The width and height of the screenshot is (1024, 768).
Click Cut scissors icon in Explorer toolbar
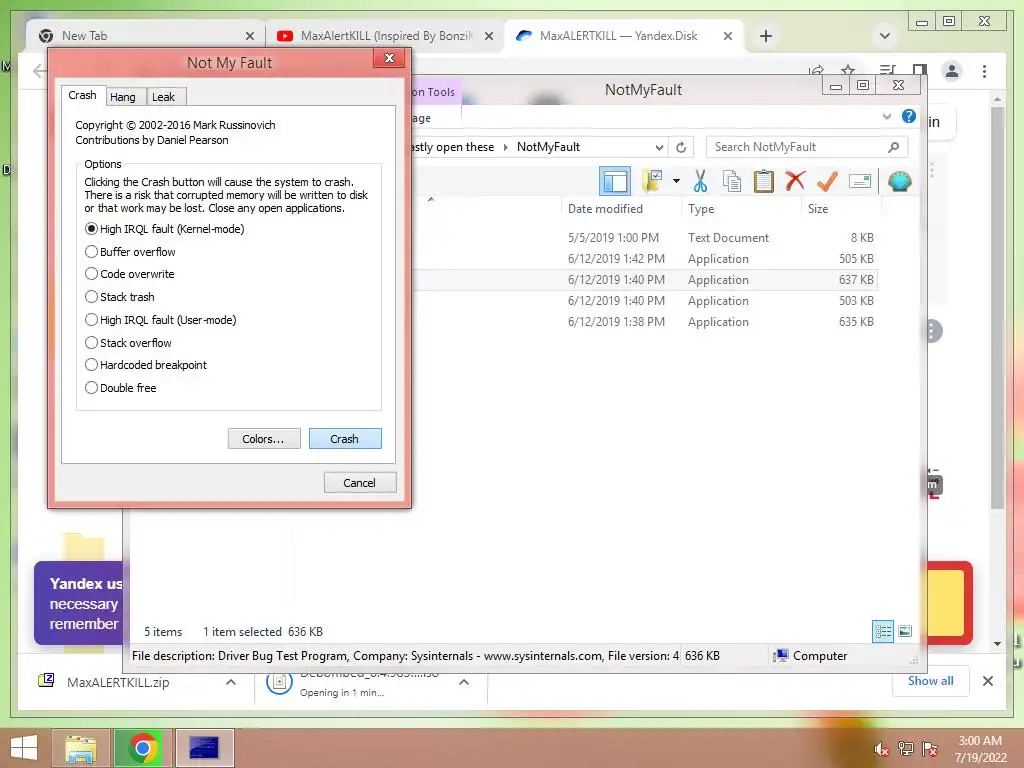pyautogui.click(x=700, y=182)
